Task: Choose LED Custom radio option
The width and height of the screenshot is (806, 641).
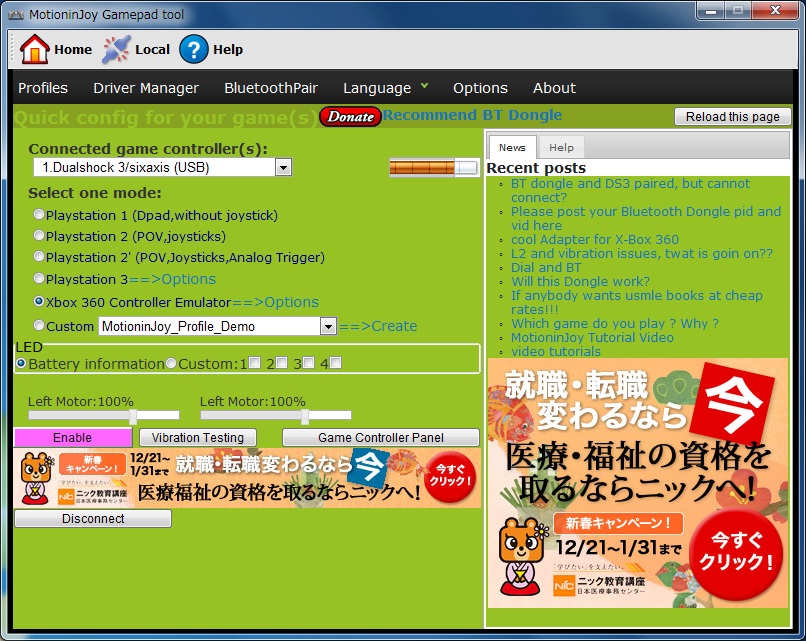Action: [x=171, y=363]
